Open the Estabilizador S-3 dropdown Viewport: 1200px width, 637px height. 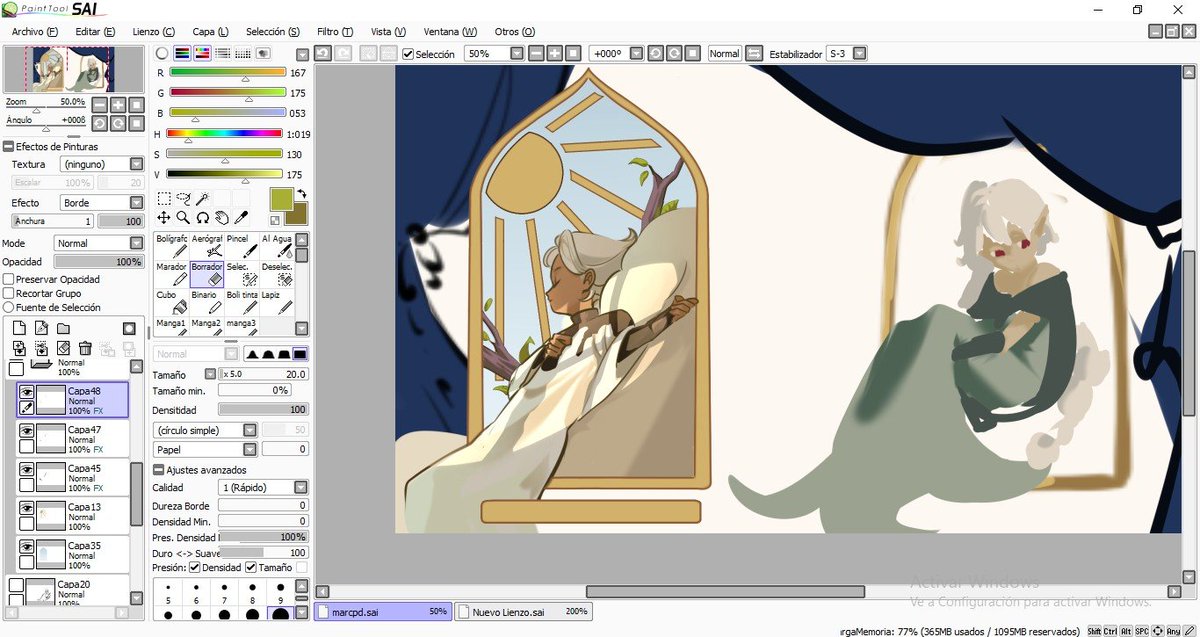846,54
